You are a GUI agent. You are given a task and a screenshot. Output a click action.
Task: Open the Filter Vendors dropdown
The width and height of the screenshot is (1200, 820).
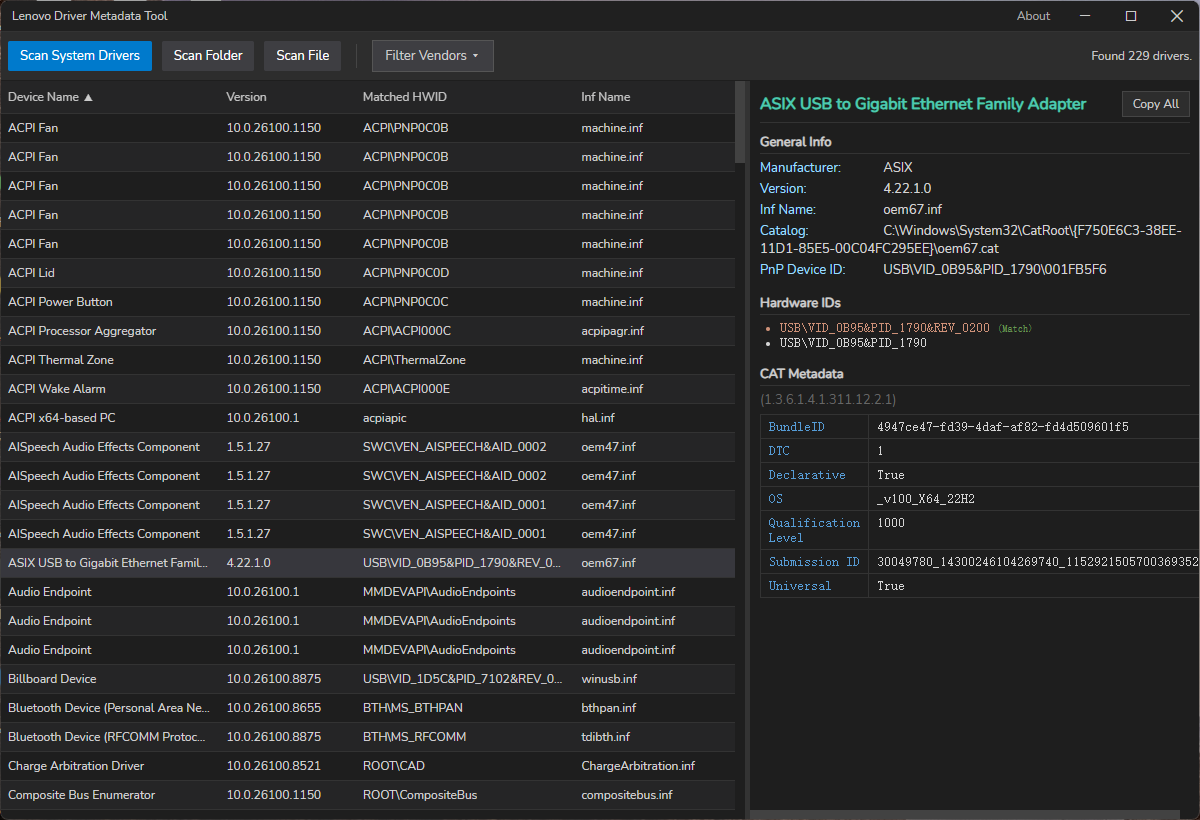click(433, 56)
